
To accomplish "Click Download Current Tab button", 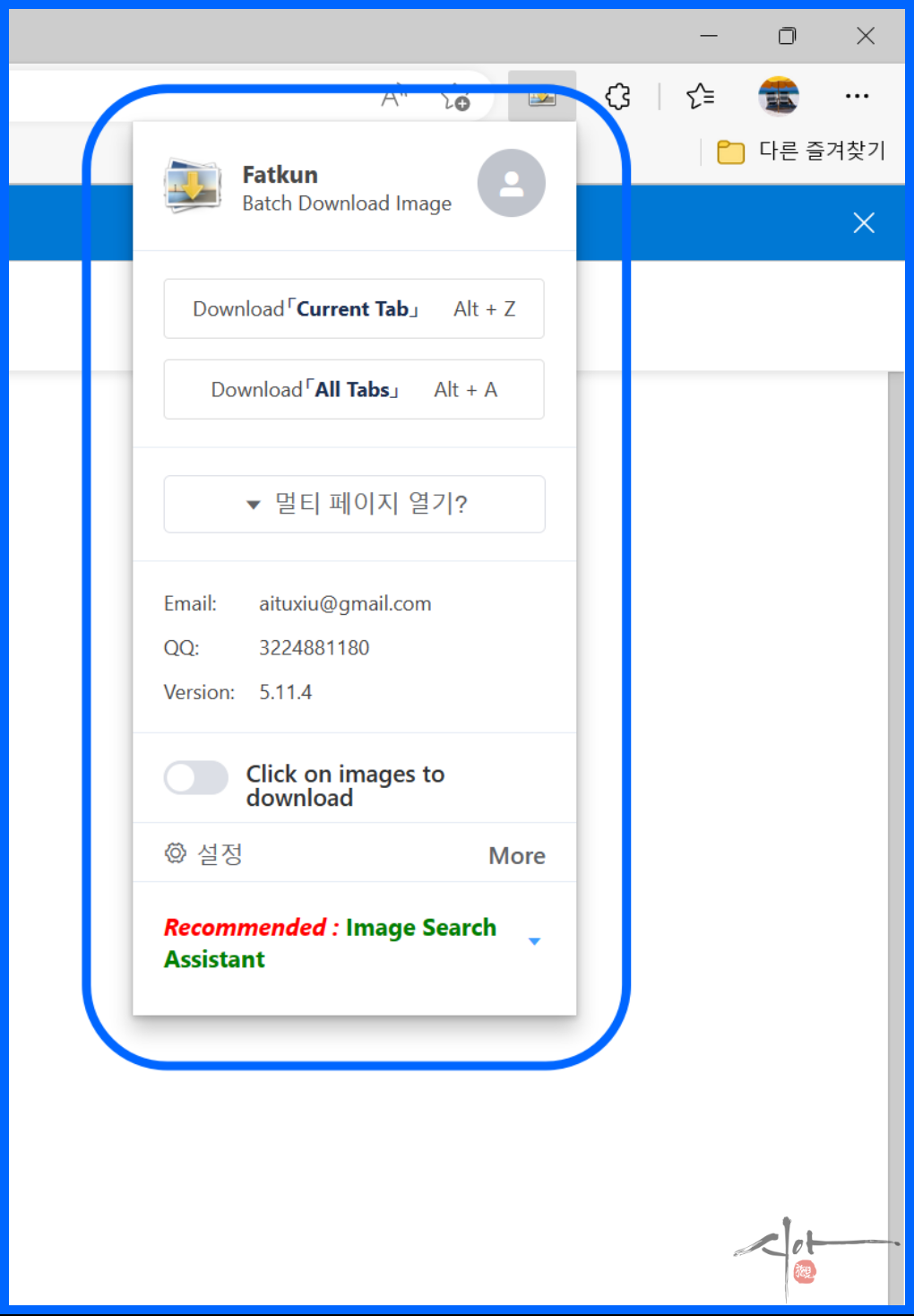I will pos(354,308).
